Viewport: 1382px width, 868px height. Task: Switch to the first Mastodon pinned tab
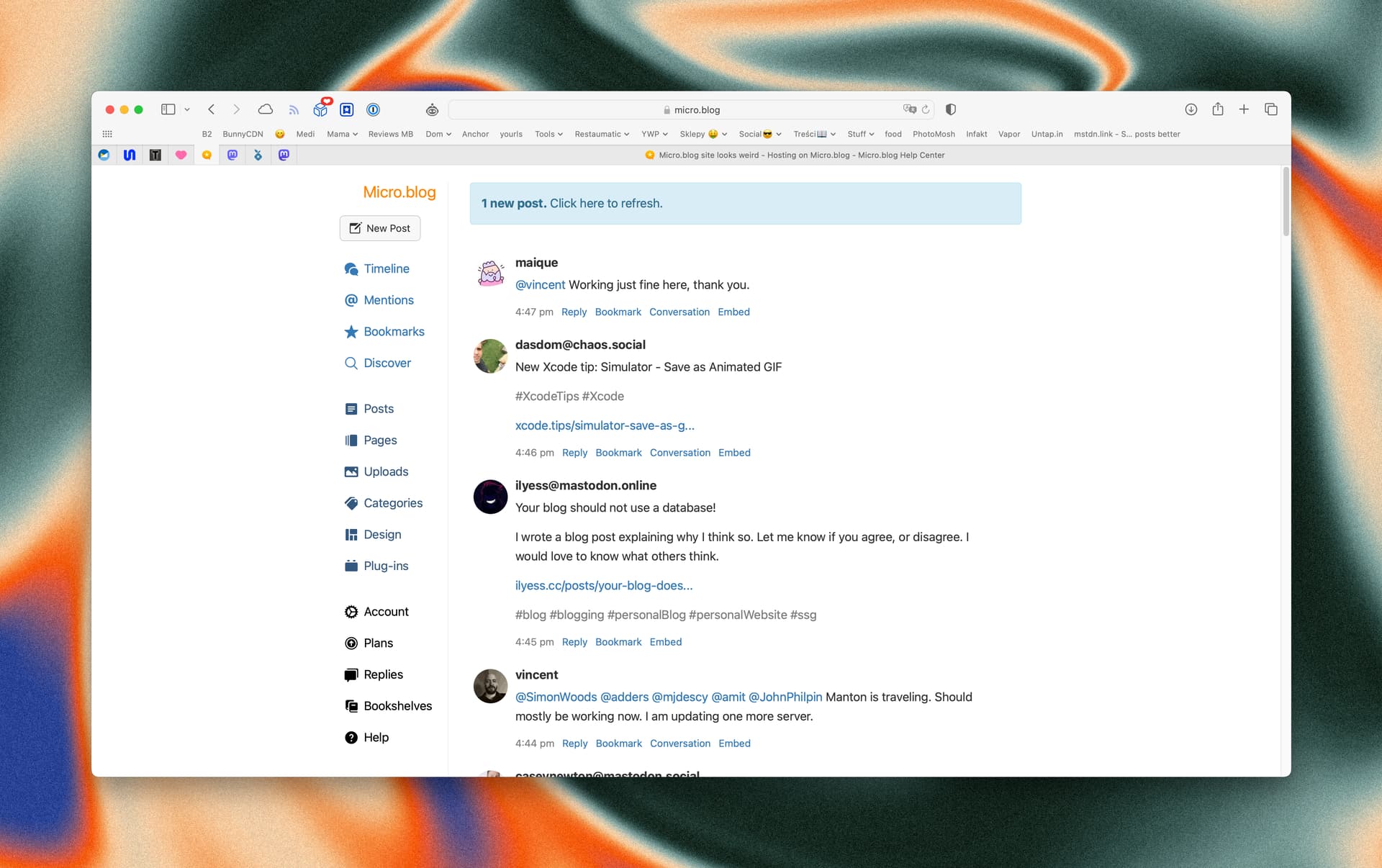click(232, 155)
